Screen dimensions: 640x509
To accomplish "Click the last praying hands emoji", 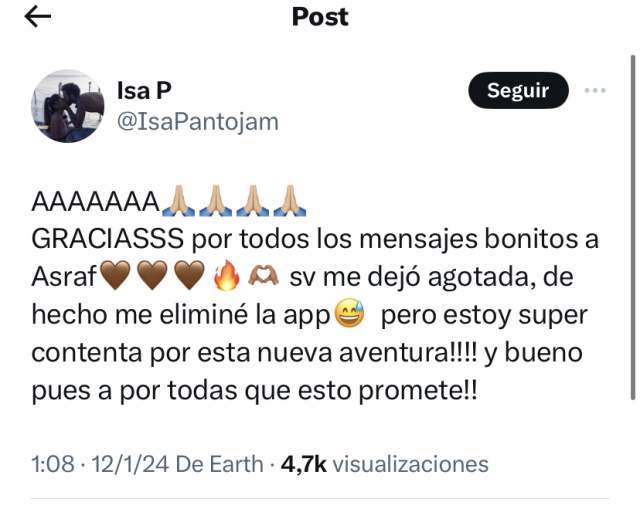I will 289,200.
